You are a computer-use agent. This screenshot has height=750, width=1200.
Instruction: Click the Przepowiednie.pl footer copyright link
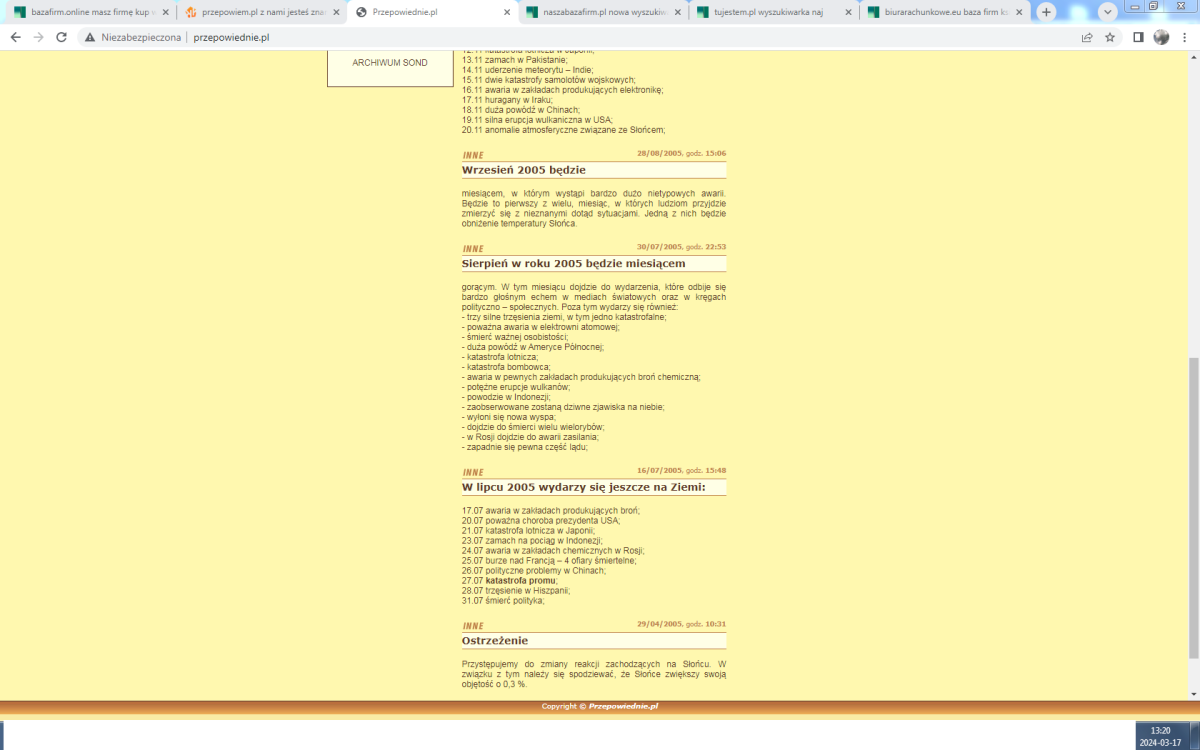[x=623, y=706]
